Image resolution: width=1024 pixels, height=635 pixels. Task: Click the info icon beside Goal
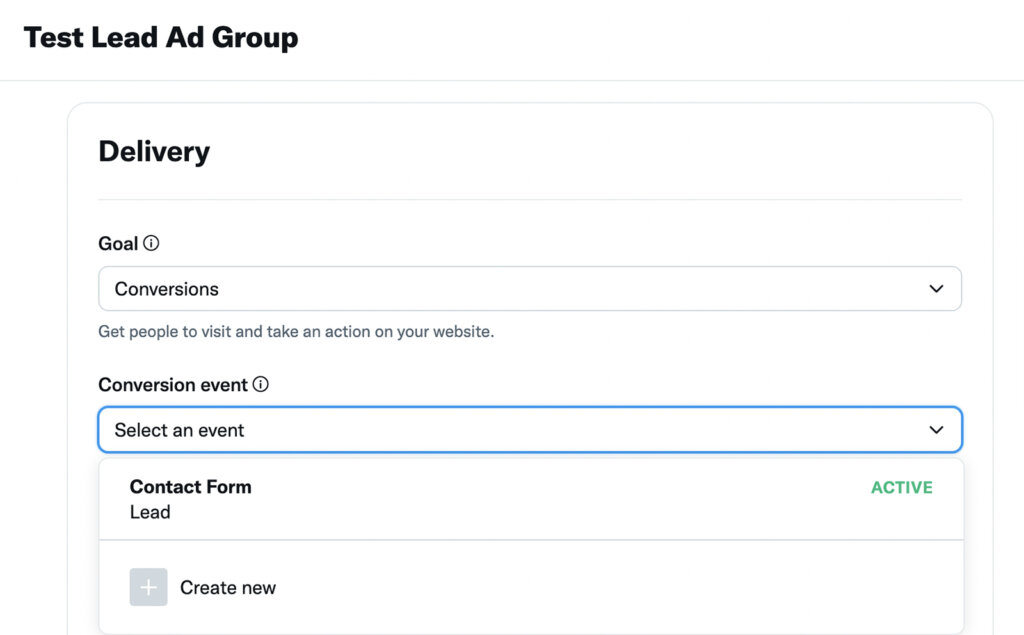151,243
